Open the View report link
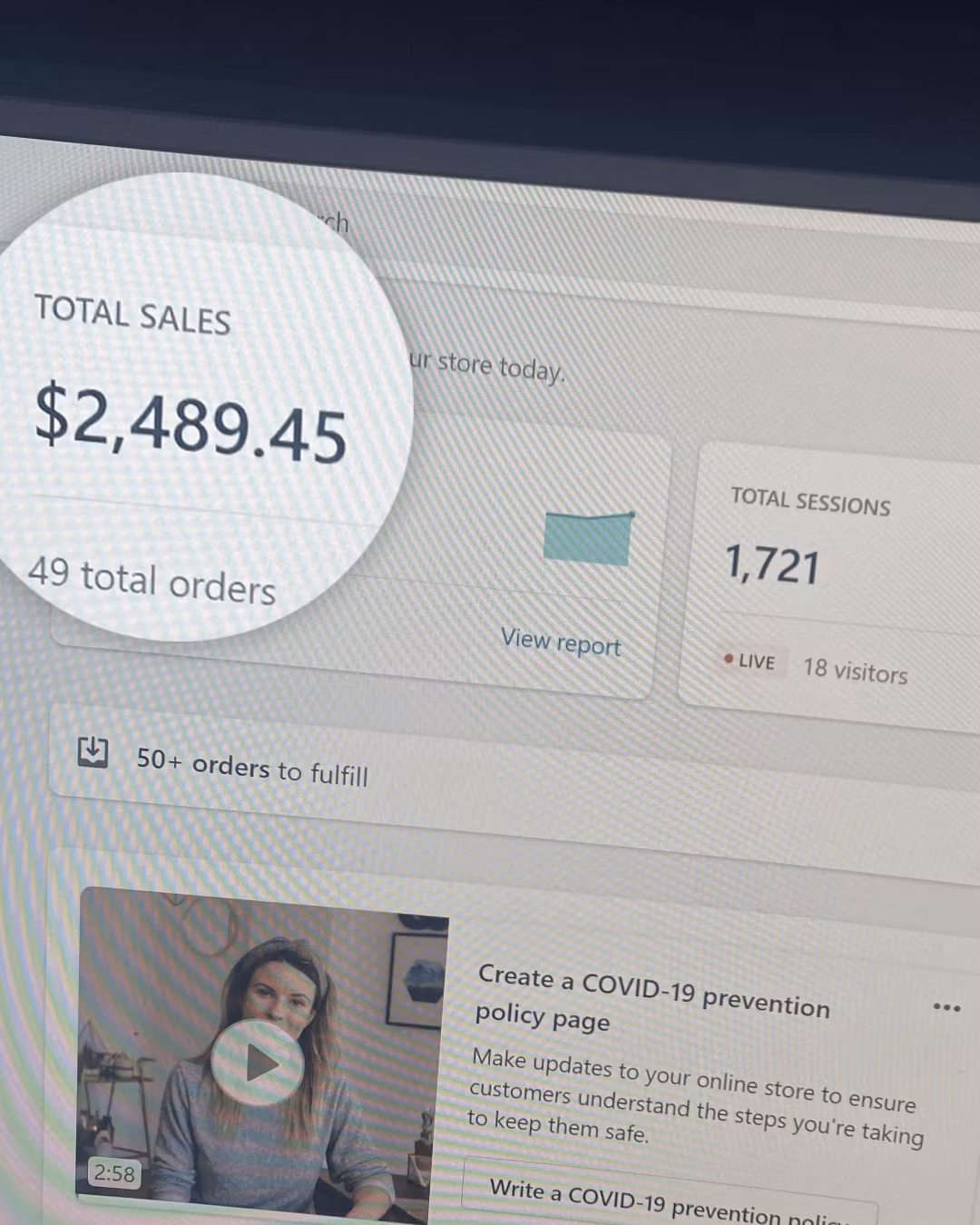The width and height of the screenshot is (980, 1225). (x=561, y=642)
